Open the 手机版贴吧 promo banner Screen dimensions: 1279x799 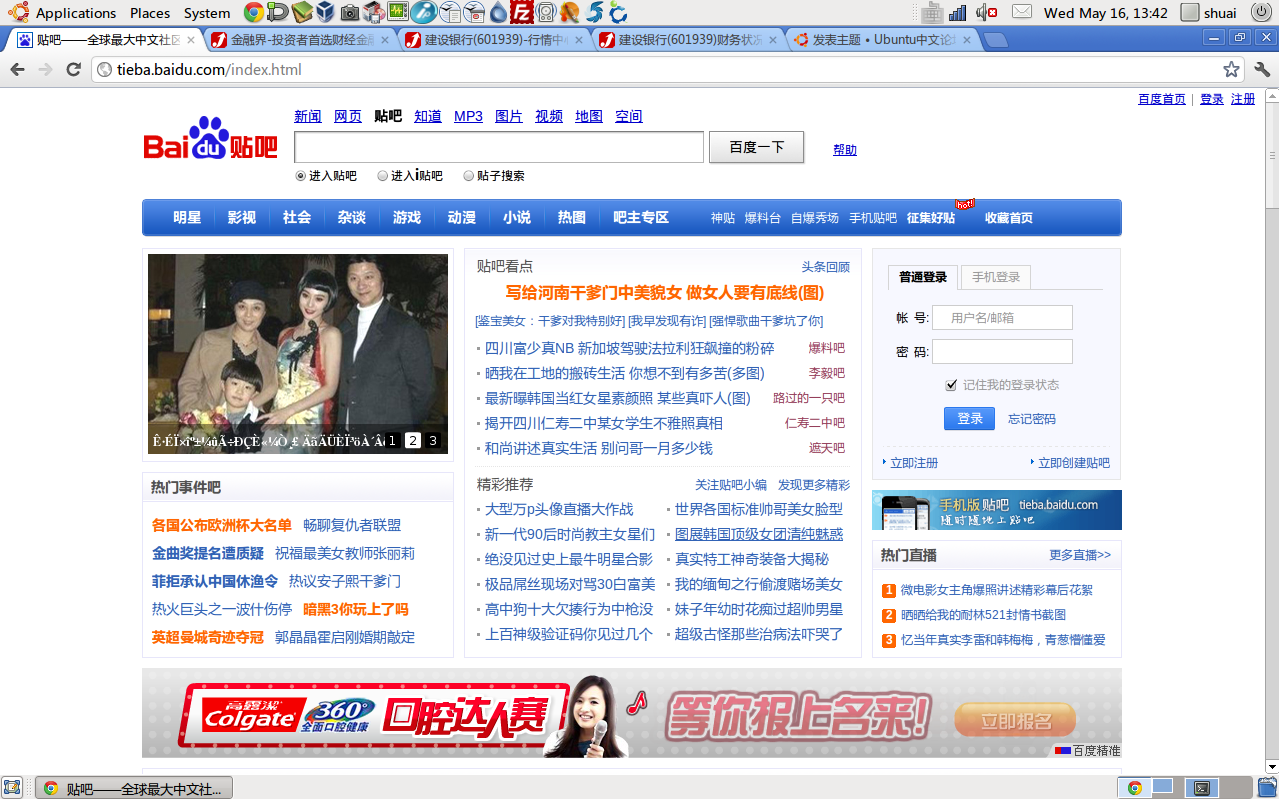coord(997,510)
